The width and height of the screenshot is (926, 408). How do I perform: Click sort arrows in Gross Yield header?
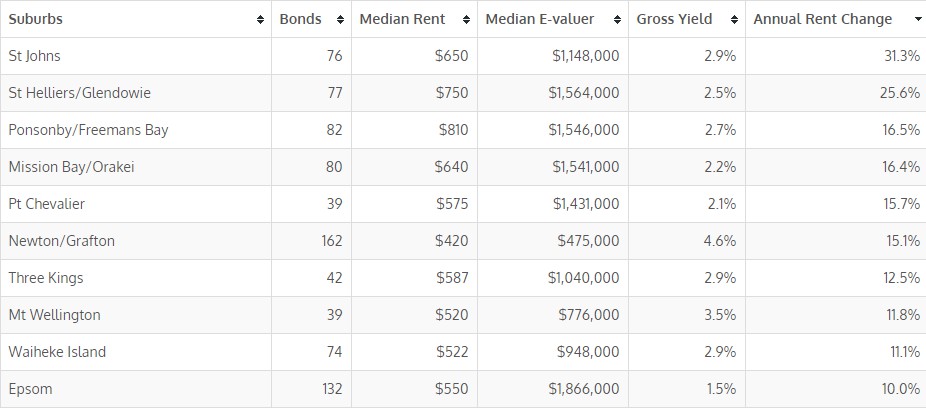(735, 20)
